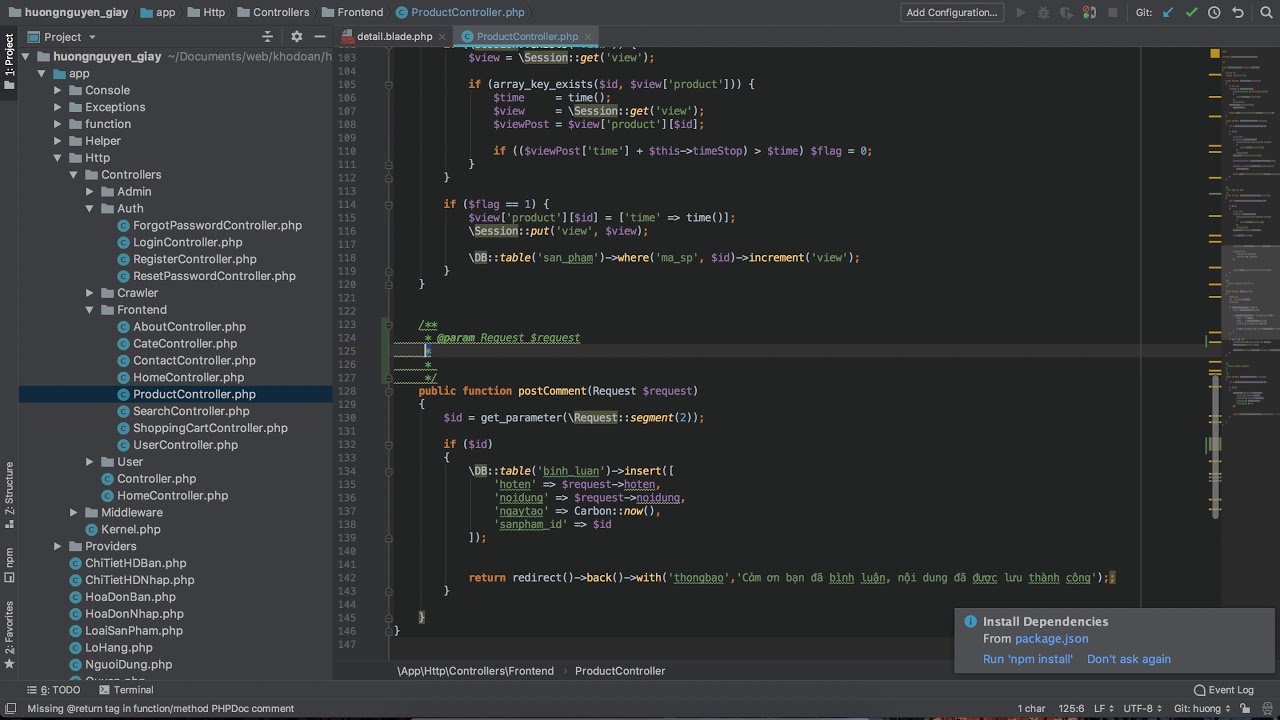Hide the Project panel with minimize icon

[x=319, y=37]
